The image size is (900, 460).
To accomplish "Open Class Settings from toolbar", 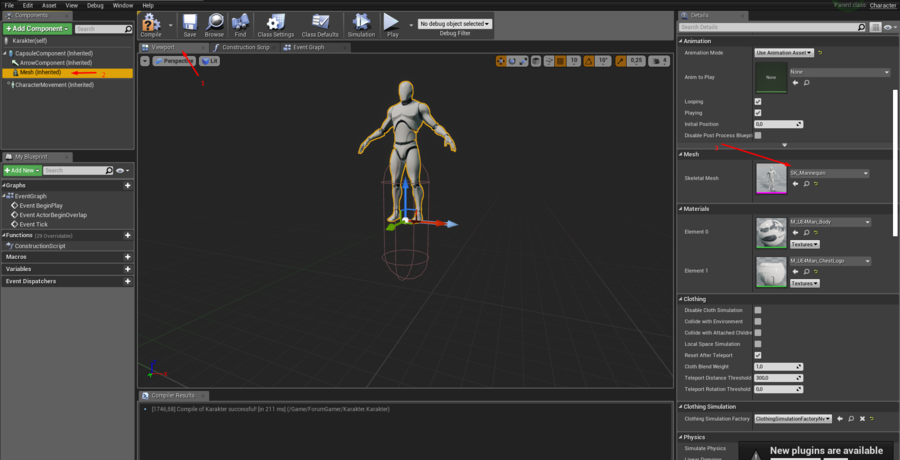I will point(276,25).
